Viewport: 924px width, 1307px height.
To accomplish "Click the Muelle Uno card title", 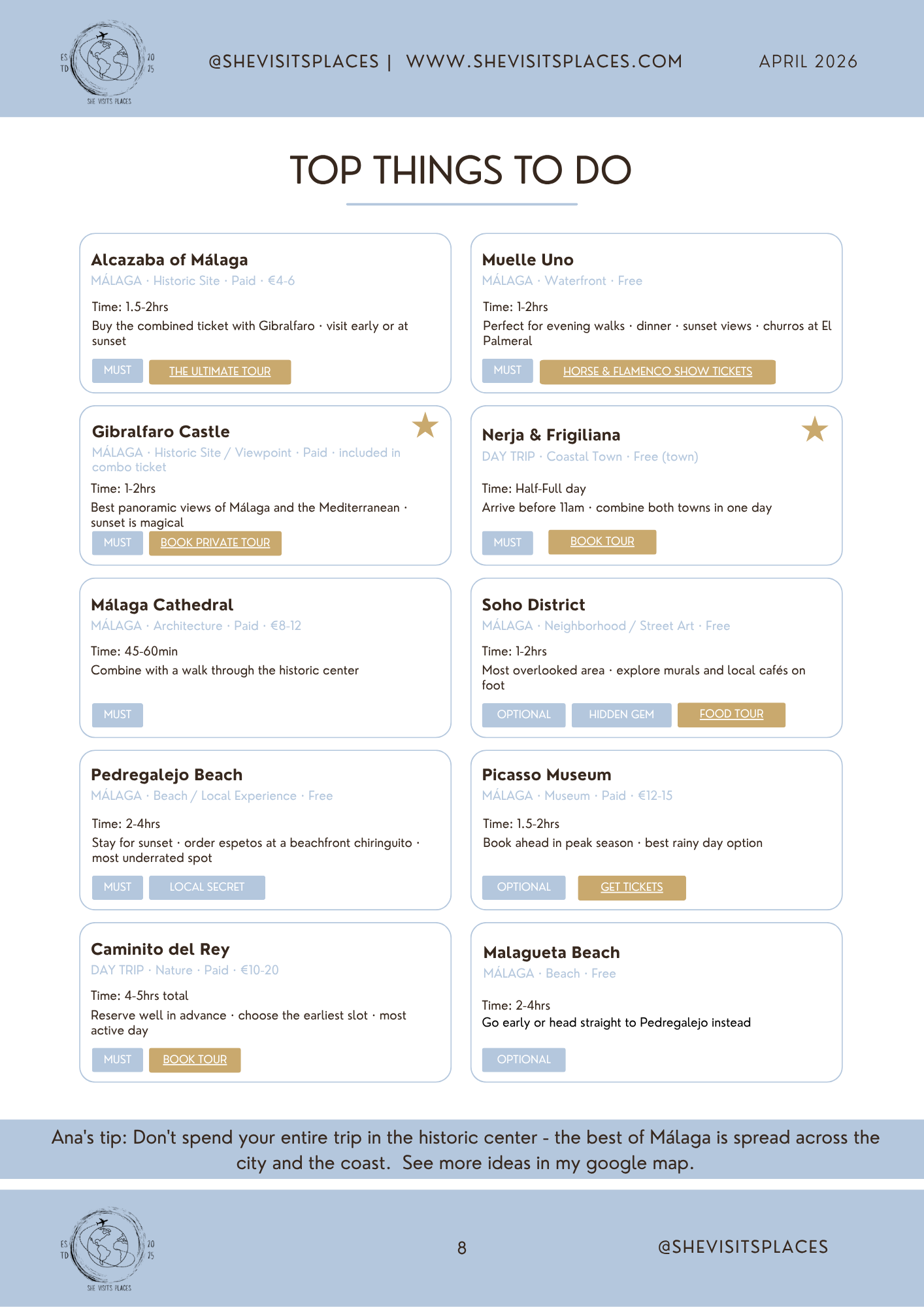I will click(x=528, y=259).
